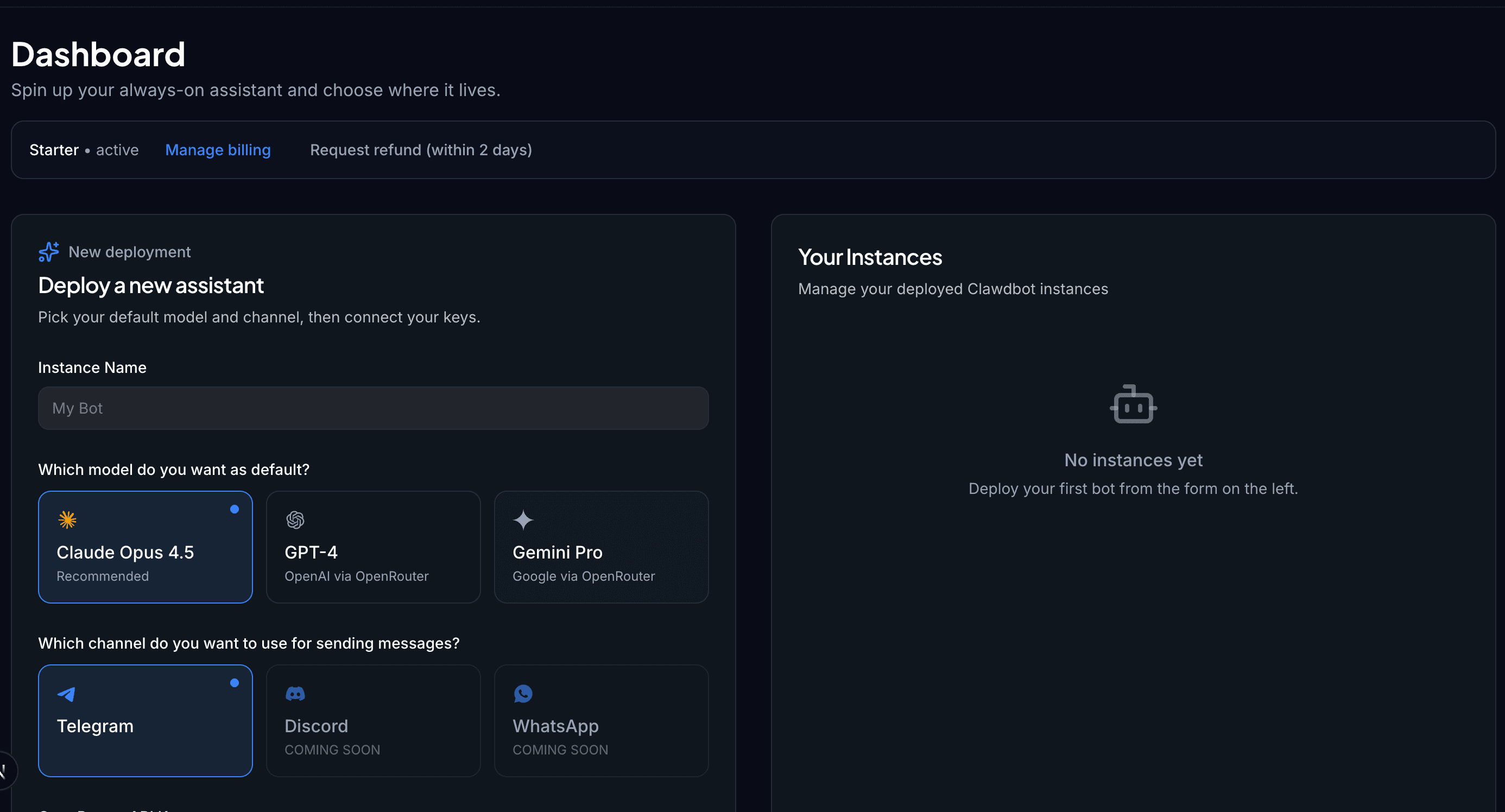Click the Instance Name text field
1505x812 pixels.
tap(373, 408)
